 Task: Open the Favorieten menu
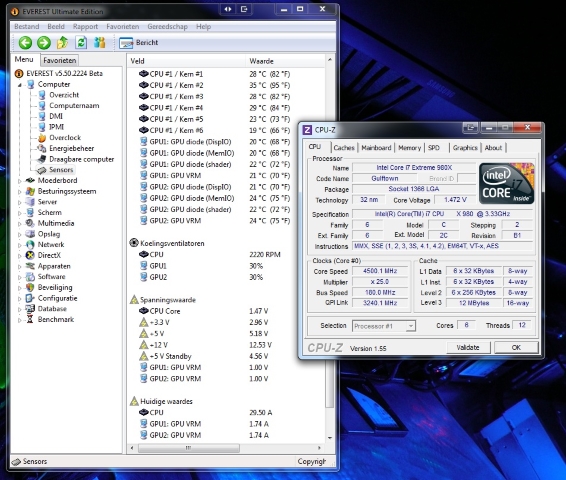(123, 27)
